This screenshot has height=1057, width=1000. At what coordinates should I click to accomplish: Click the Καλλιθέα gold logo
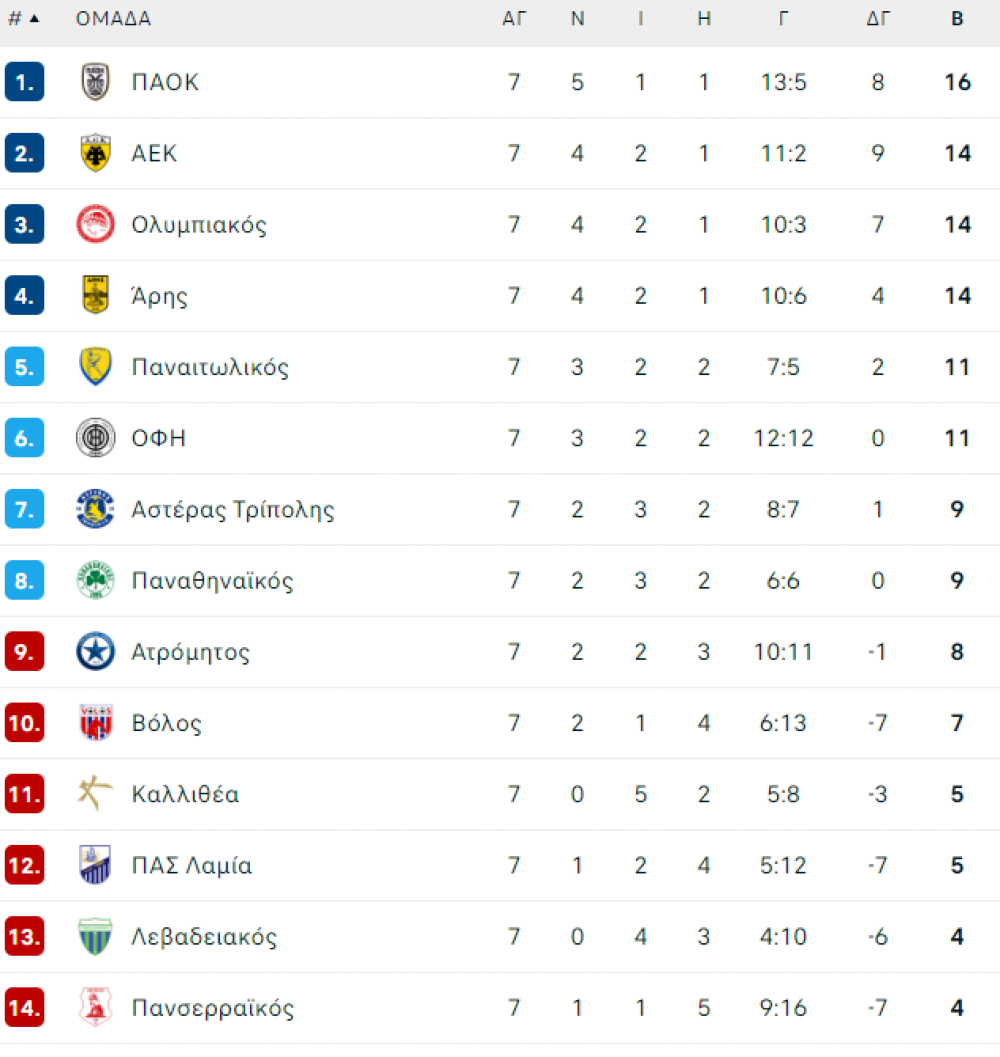point(95,793)
